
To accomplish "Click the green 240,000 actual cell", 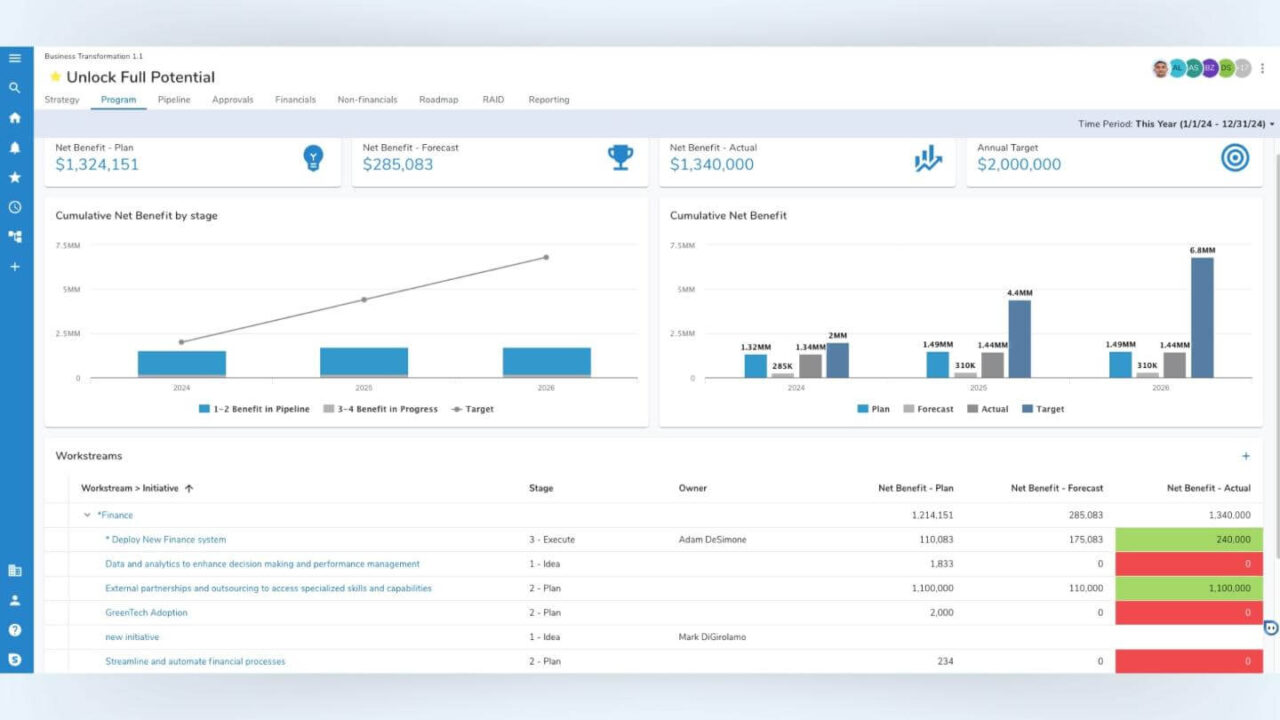I will click(1189, 540).
